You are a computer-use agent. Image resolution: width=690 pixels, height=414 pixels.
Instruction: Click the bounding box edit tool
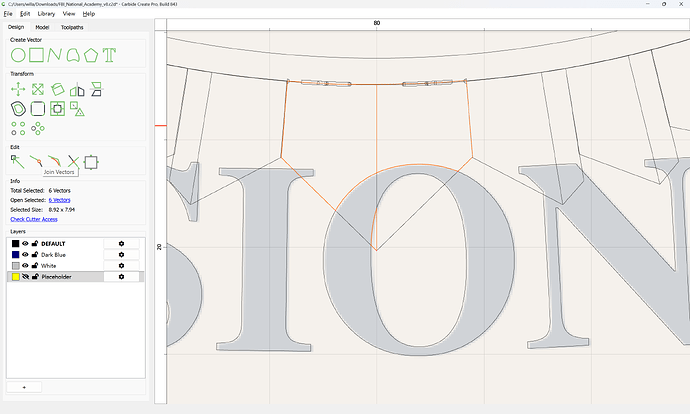pyautogui.click(x=91, y=162)
